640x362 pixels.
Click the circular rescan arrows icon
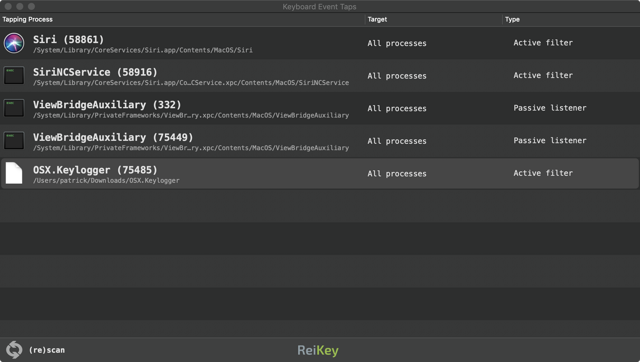coord(14,350)
